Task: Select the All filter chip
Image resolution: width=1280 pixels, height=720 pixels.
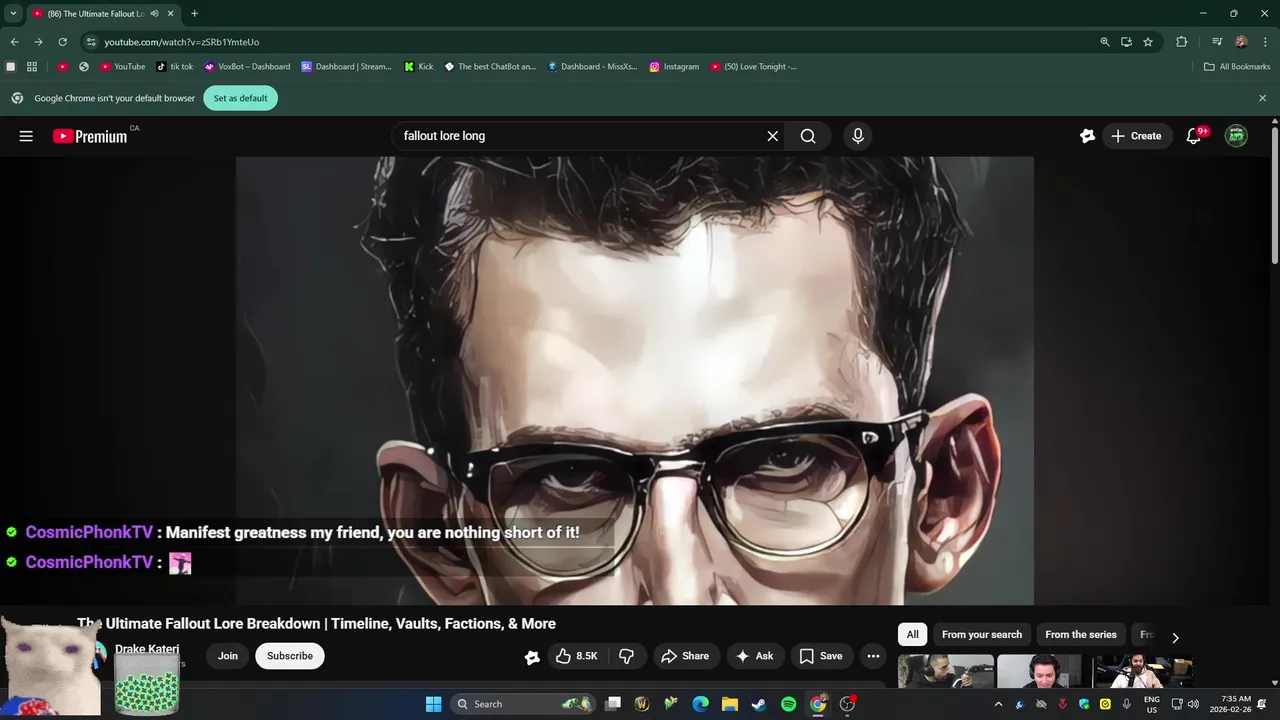Action: [912, 635]
